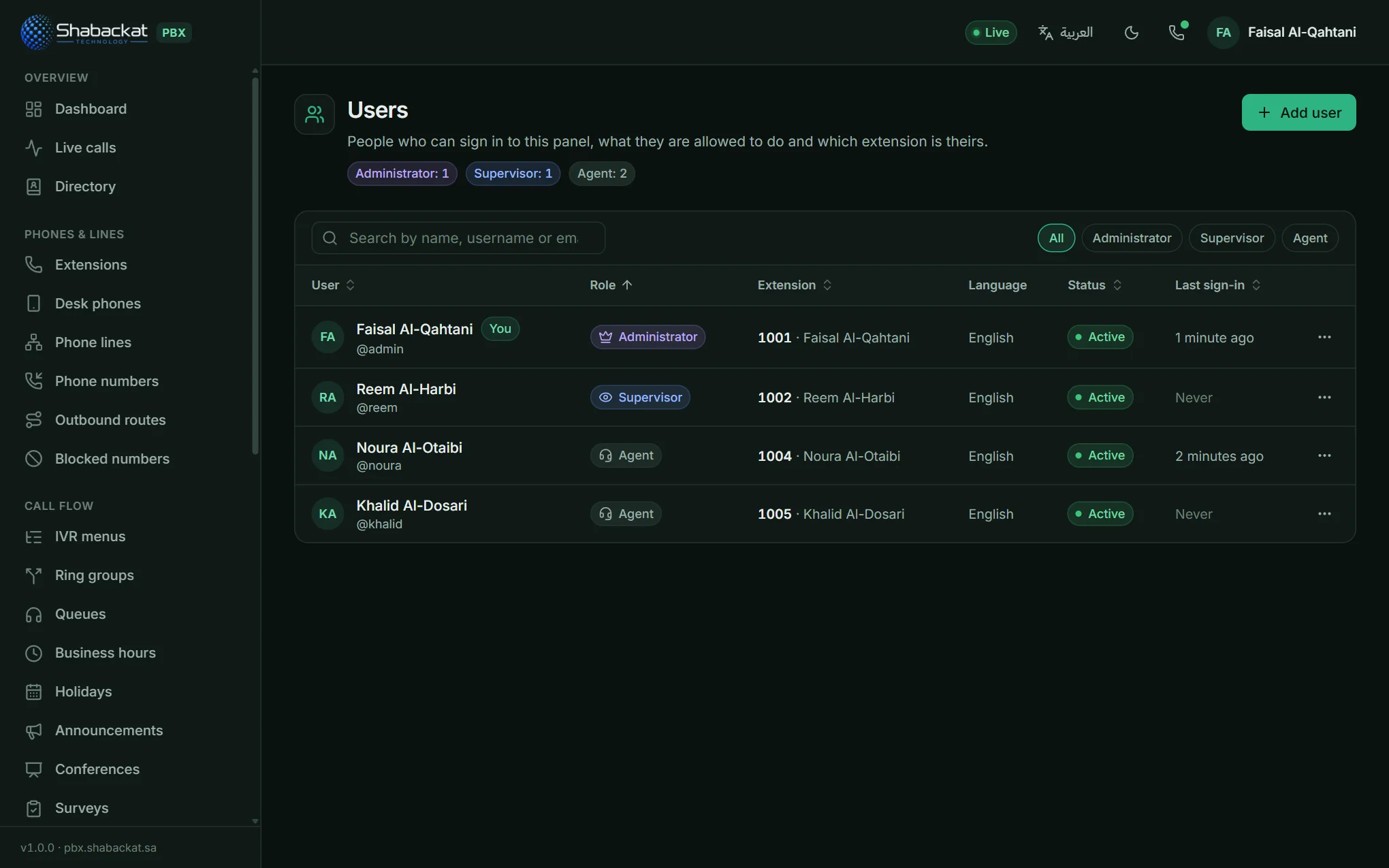Screen dimensions: 1389x868
Task: Filter users by Supervisor role
Action: [1232, 238]
